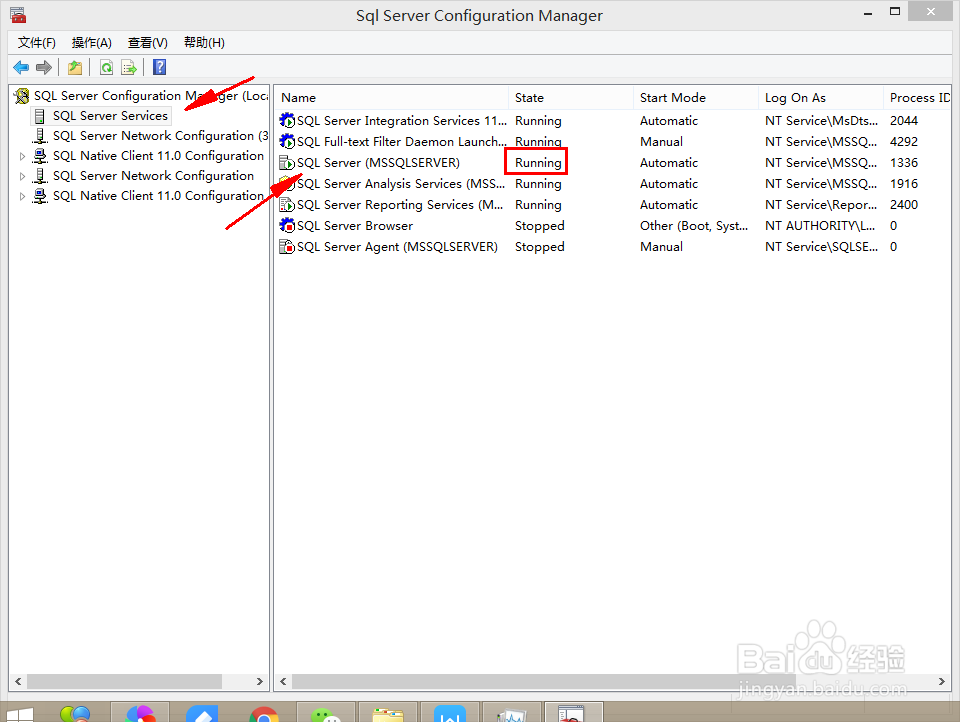Click the tree pane horizontal scrollbar thumb
The height and width of the screenshot is (722, 960).
(x=124, y=681)
